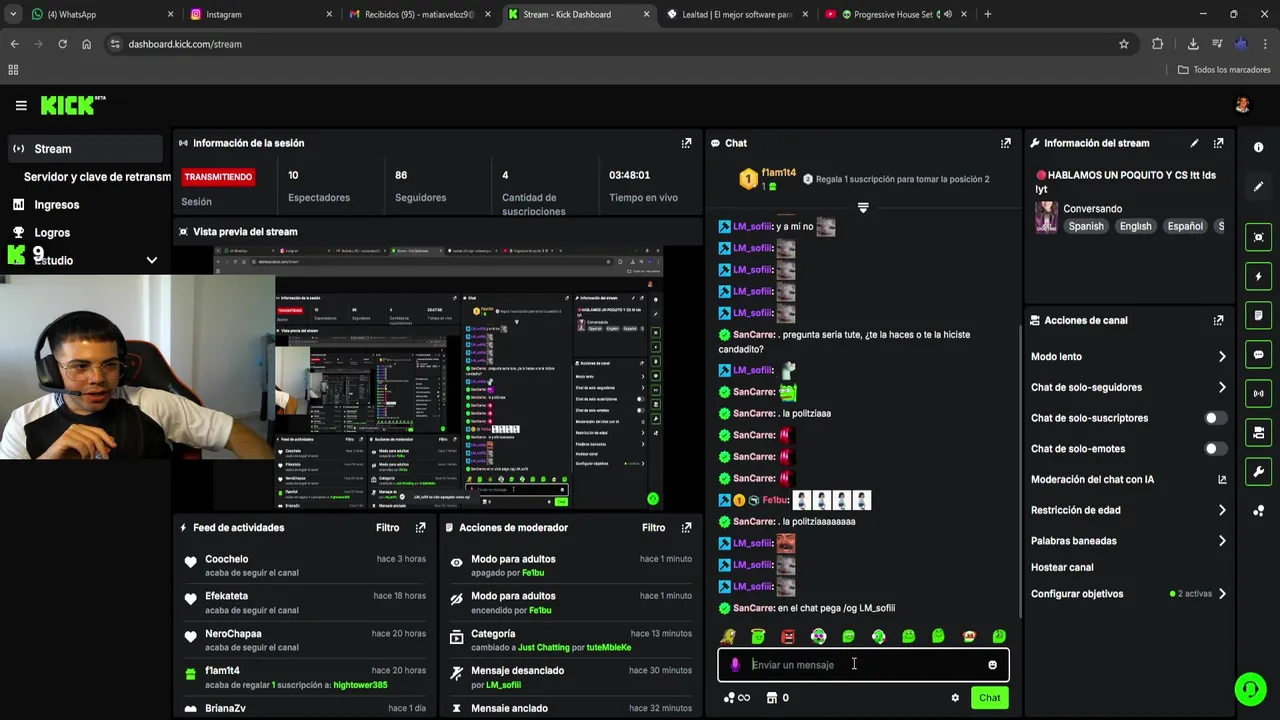This screenshot has height=720, width=1280.
Task: Pop out the Información del stream panel
Action: click(1218, 143)
